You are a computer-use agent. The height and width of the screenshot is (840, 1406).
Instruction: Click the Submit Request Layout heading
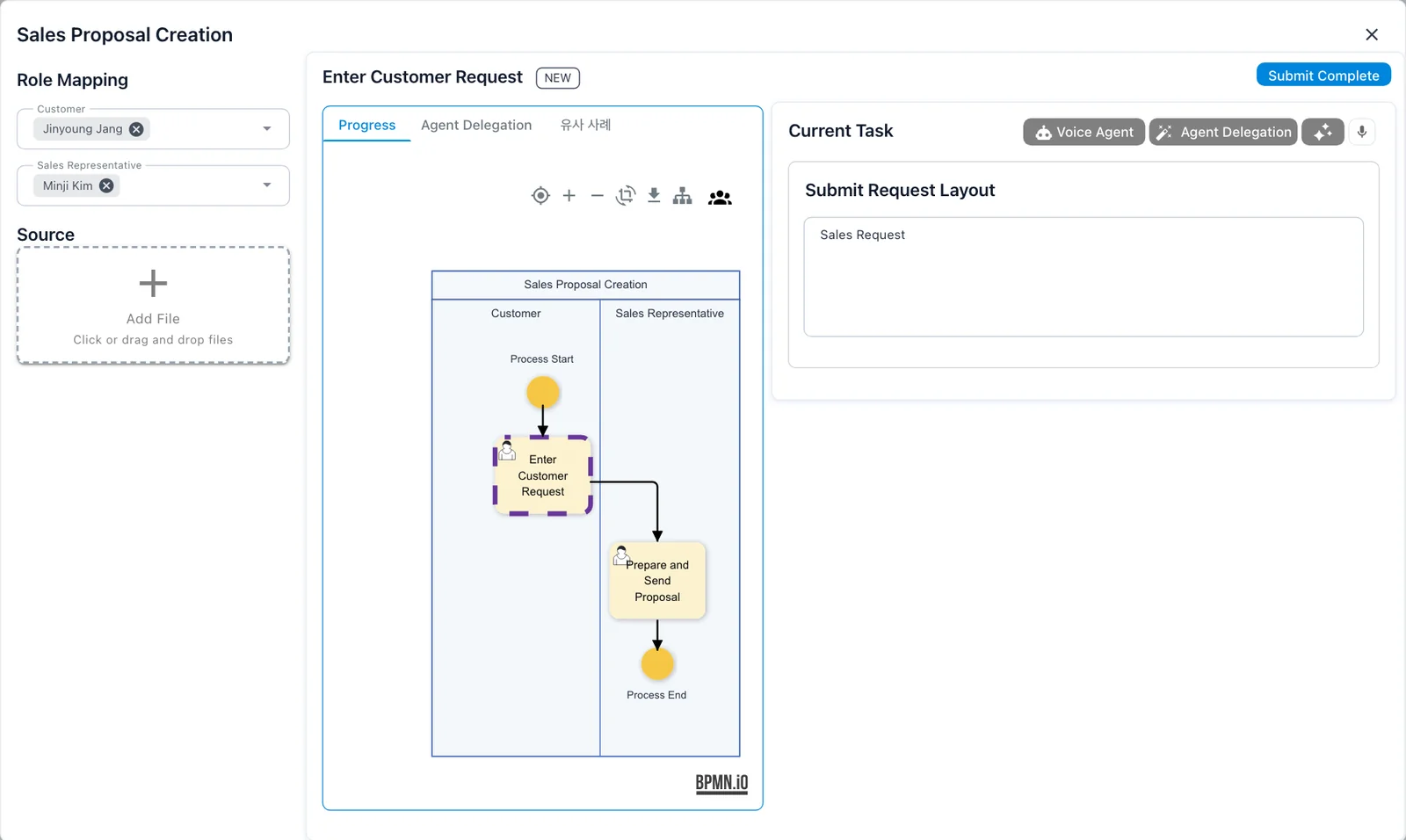click(x=900, y=191)
